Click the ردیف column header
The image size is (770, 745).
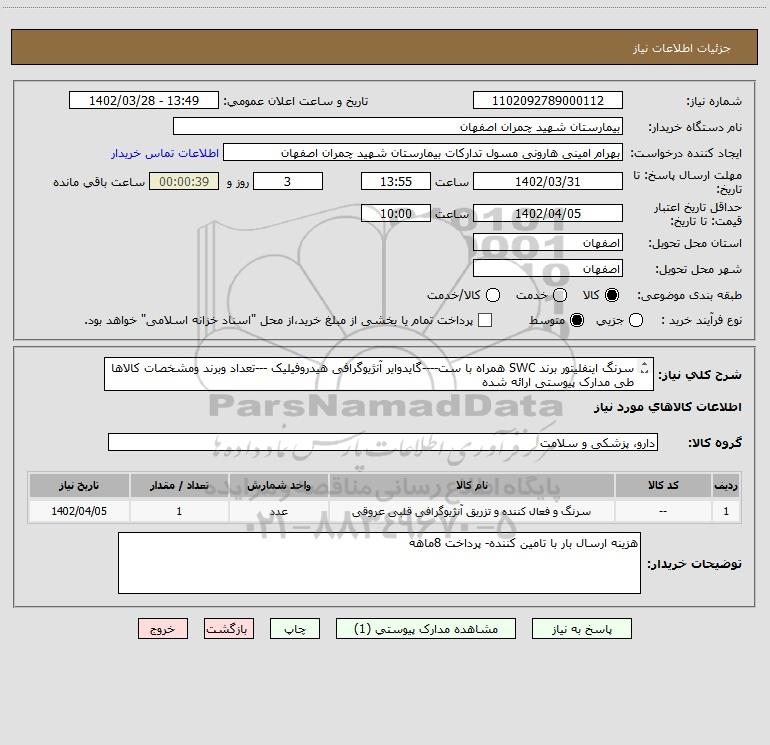(x=726, y=485)
